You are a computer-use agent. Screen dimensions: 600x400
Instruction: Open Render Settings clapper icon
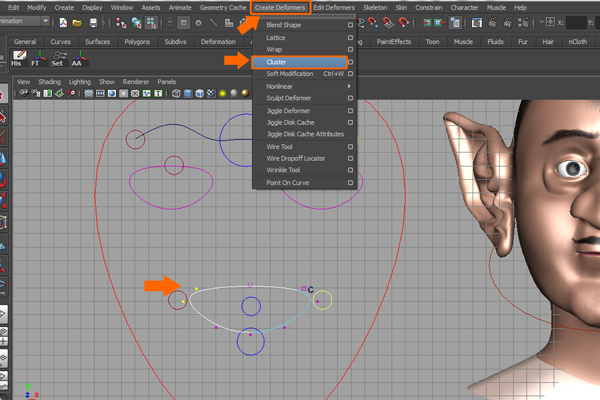tap(523, 23)
